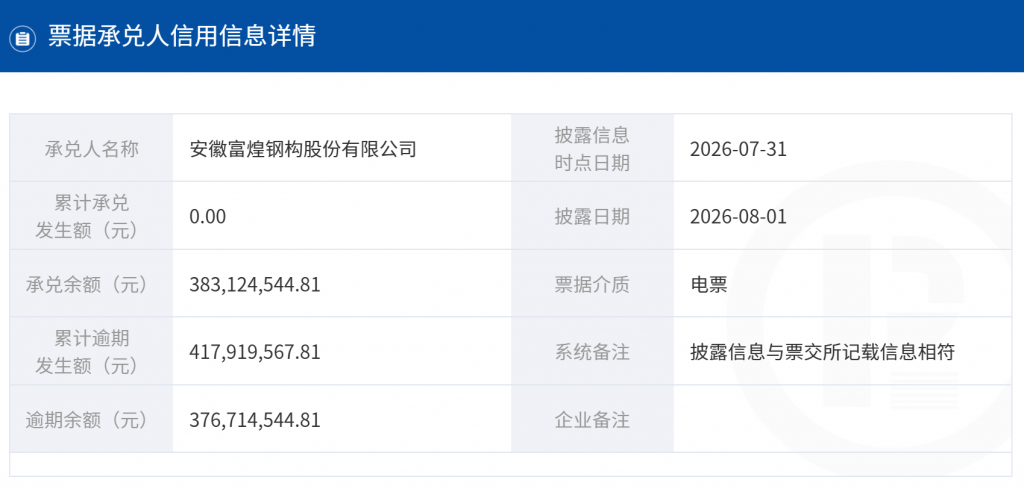Viewport: 1024px width, 489px height.
Task: Click the 披露信息与票交所记载信息相符 remark
Action: click(x=822, y=353)
